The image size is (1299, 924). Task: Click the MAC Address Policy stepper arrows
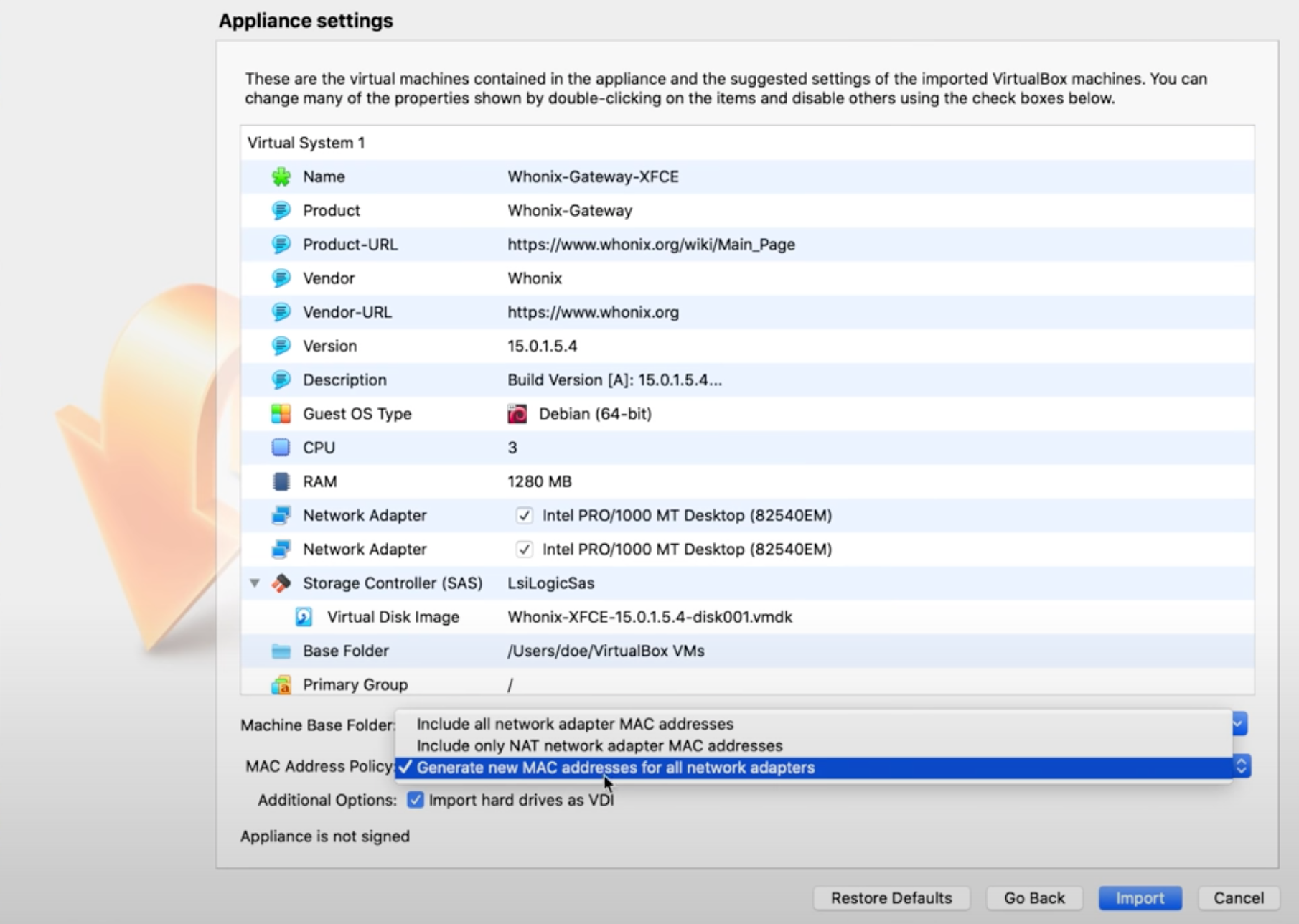coord(1242,766)
